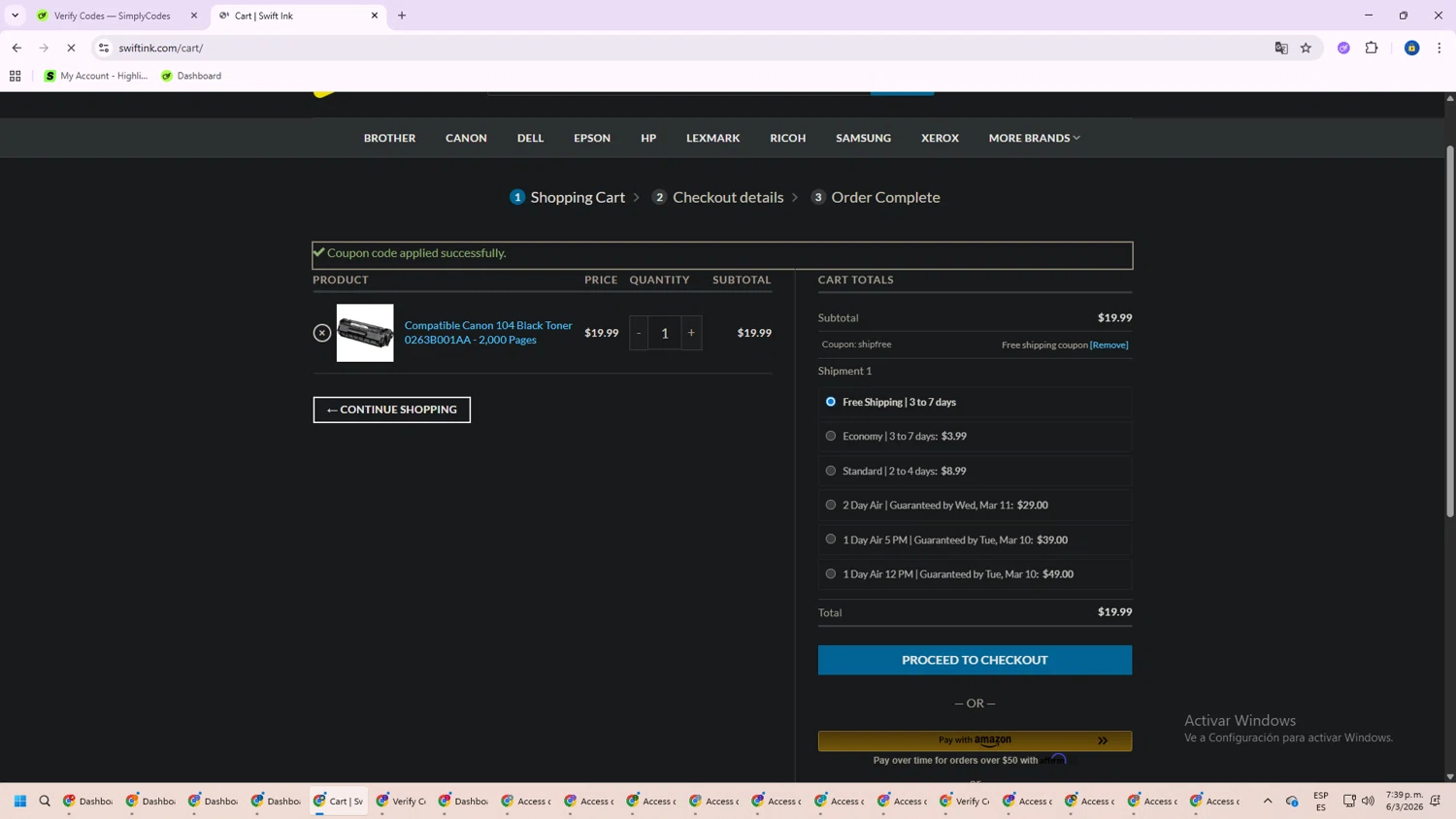Open the tab search dropdown arrow

(x=15, y=16)
